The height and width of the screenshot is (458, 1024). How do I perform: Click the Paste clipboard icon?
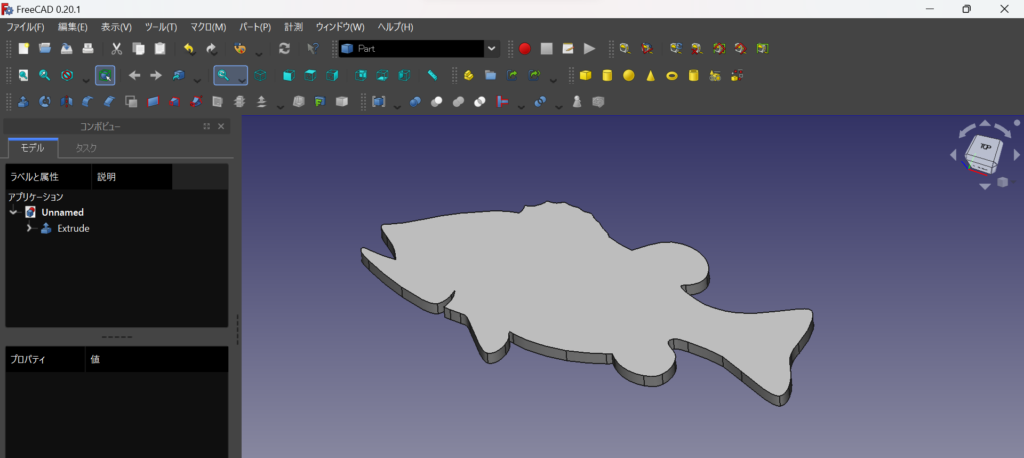(x=159, y=48)
